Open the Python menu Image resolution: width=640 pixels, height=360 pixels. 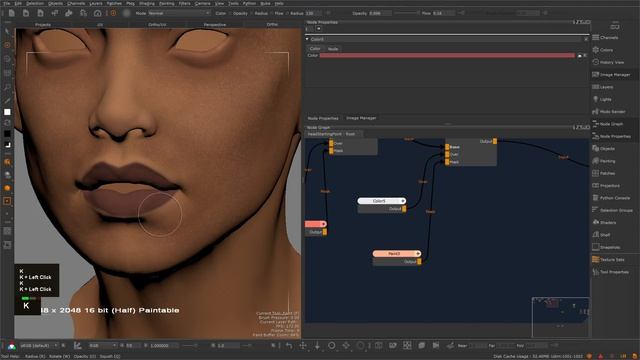[249, 3]
